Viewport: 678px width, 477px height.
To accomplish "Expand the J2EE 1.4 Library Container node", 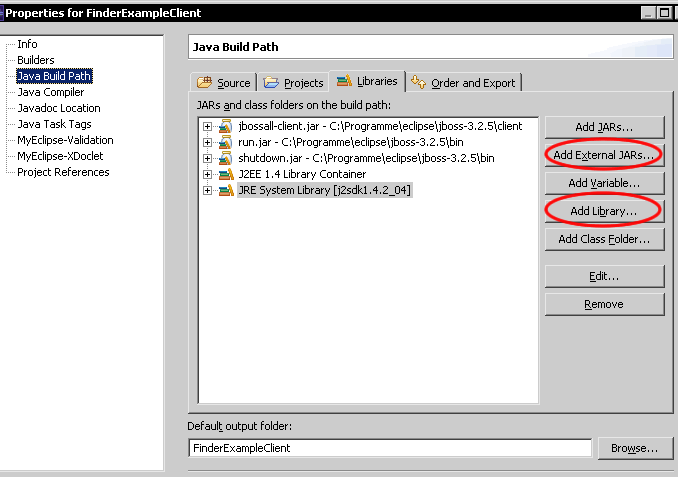I will [207, 174].
